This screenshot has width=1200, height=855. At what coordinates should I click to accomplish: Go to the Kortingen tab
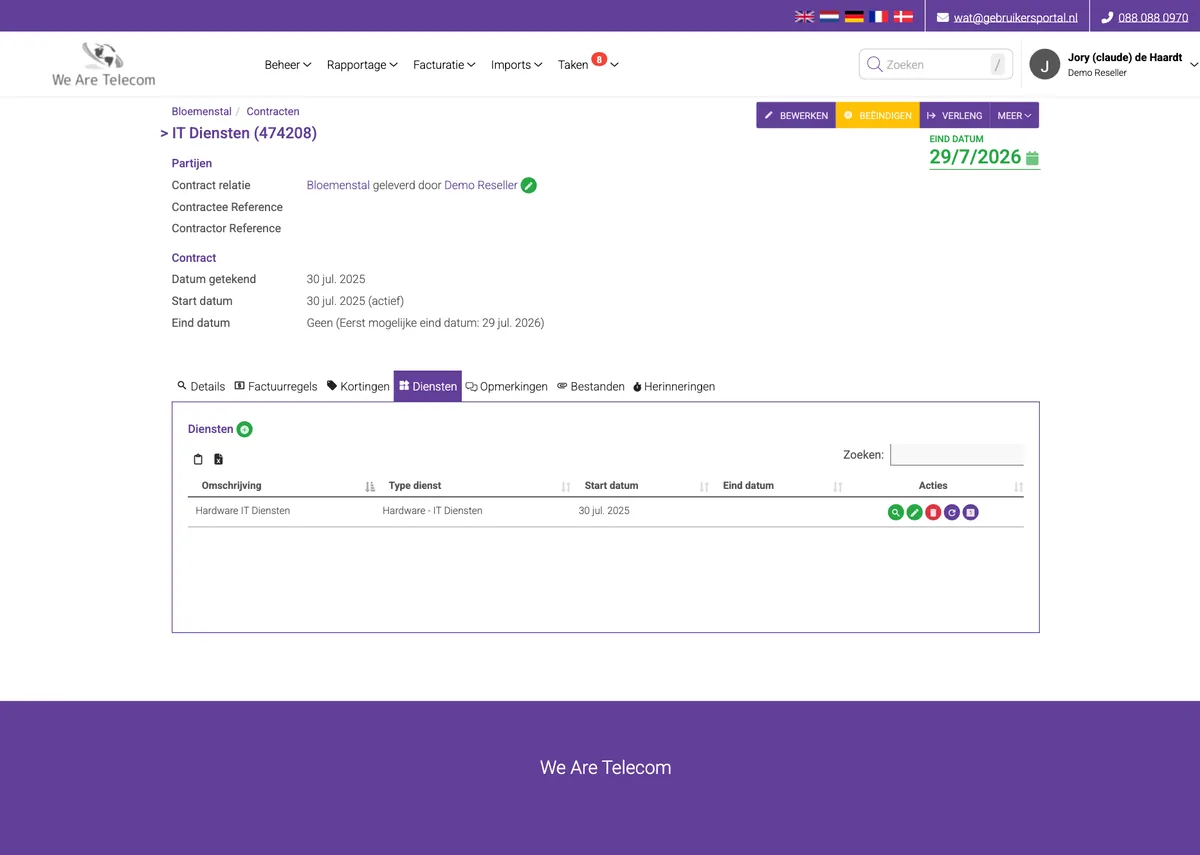[x=358, y=386]
